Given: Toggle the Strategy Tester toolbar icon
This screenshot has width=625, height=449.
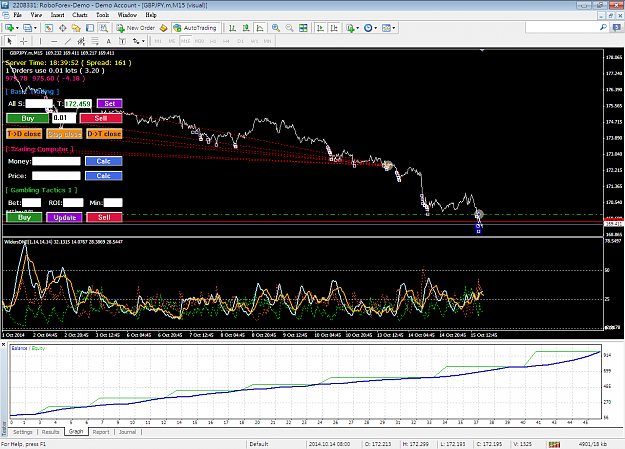Looking at the screenshot, I should click(x=104, y=28).
